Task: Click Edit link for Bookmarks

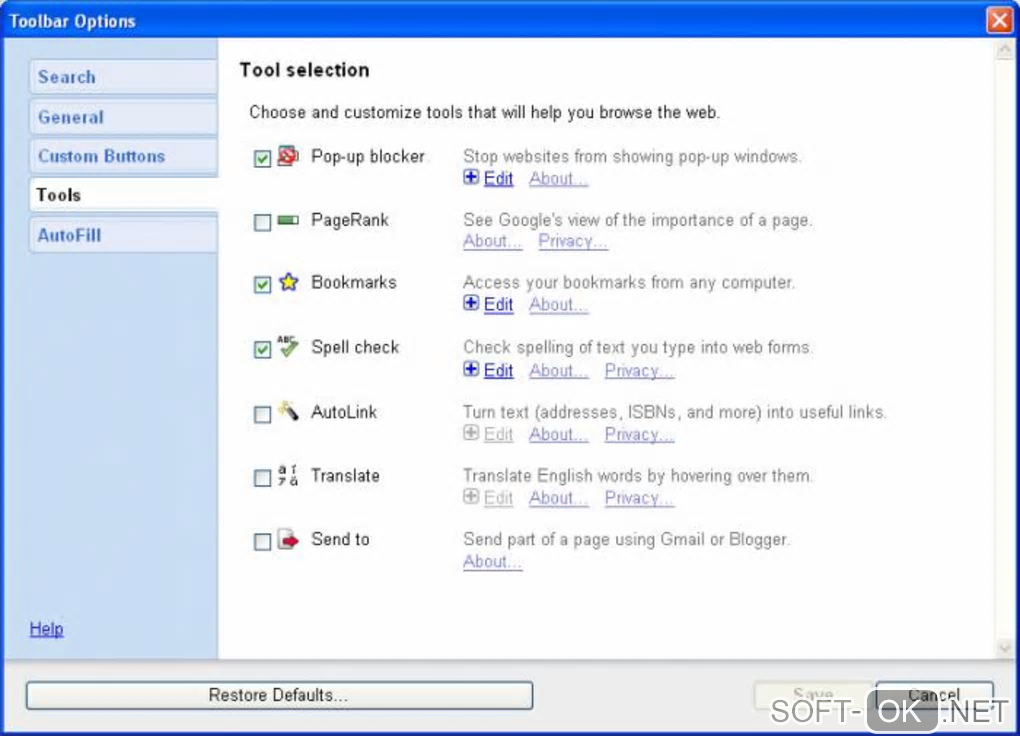Action: [x=498, y=305]
